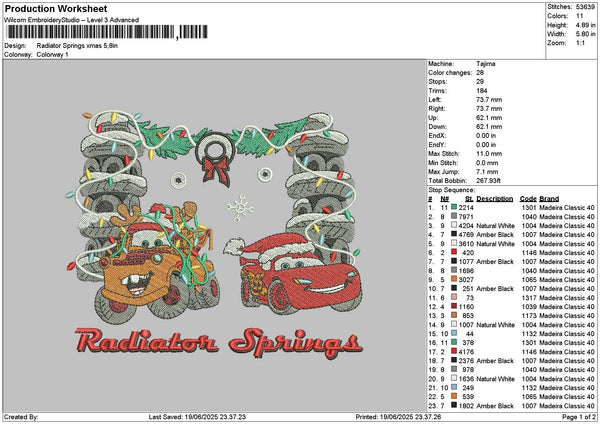
Task: Click the 'Colorway 1' value
Action: click(52, 55)
